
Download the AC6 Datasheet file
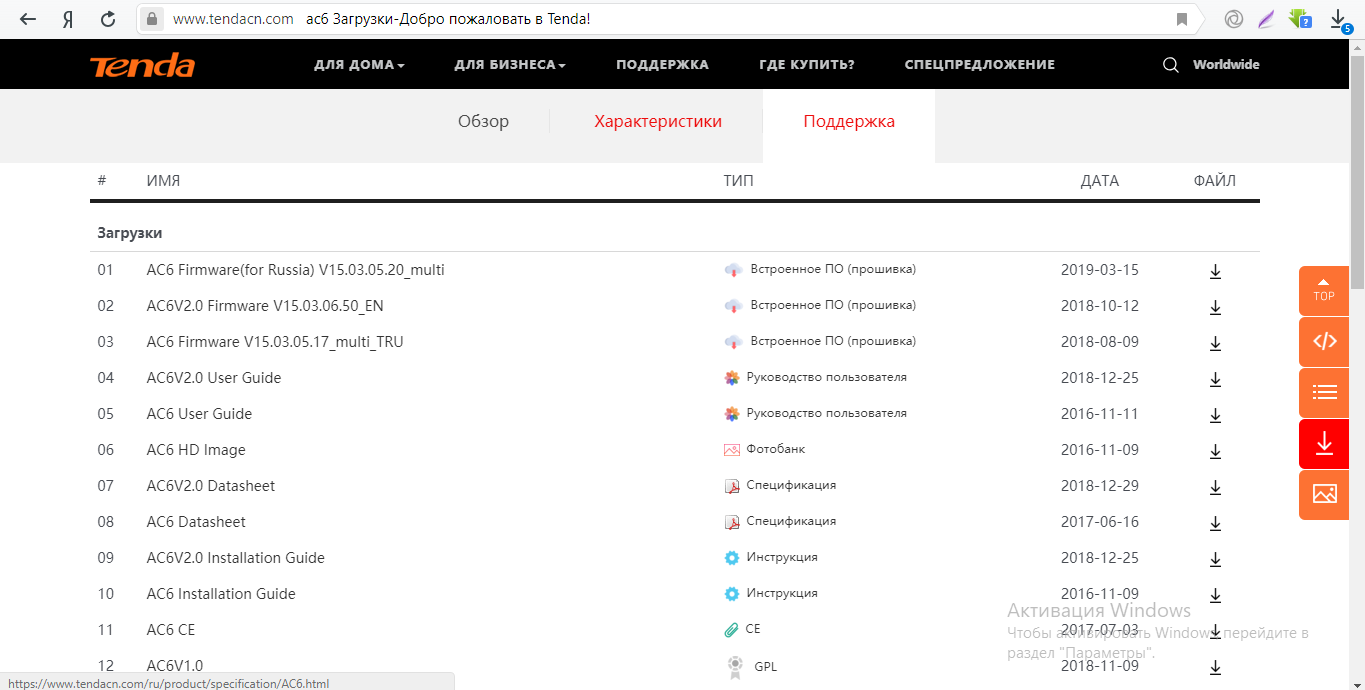(1215, 524)
